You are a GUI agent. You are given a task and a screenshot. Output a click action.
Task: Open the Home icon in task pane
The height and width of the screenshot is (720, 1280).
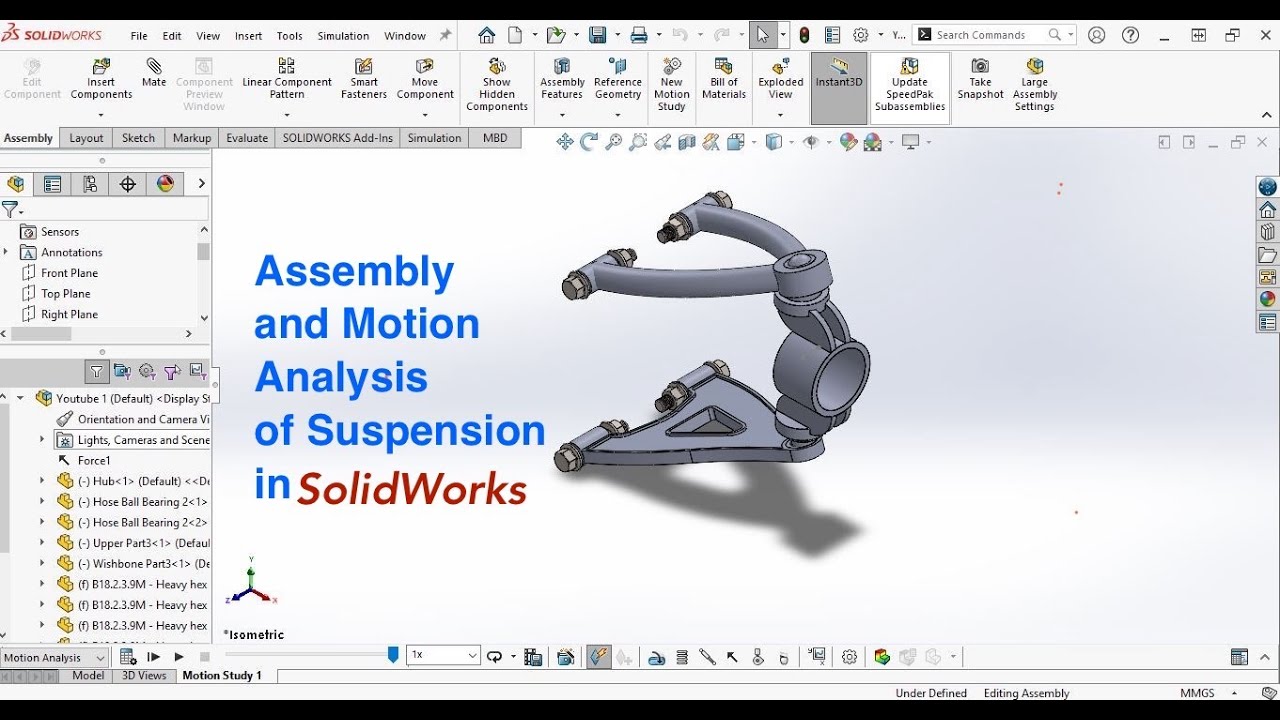(x=1268, y=209)
